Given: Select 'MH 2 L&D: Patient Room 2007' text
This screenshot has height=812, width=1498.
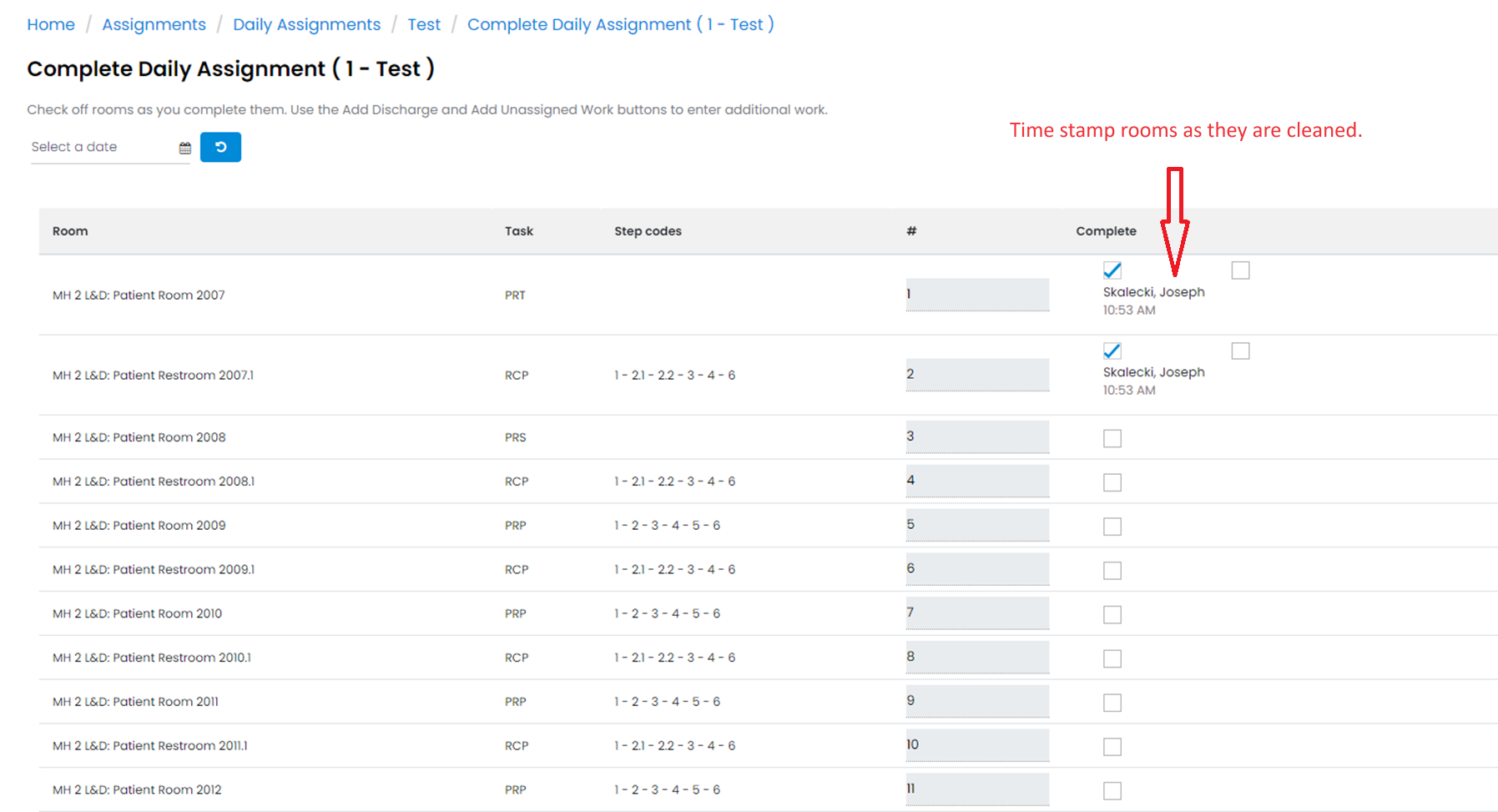Looking at the screenshot, I should pyautogui.click(x=139, y=295).
